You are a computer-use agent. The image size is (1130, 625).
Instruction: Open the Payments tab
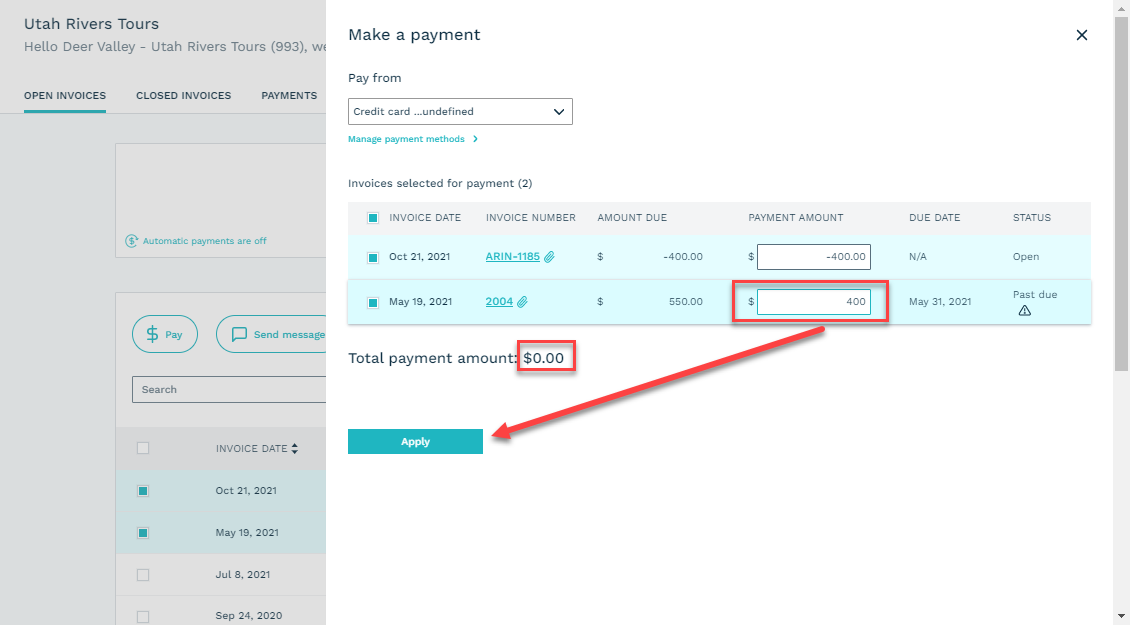289,96
